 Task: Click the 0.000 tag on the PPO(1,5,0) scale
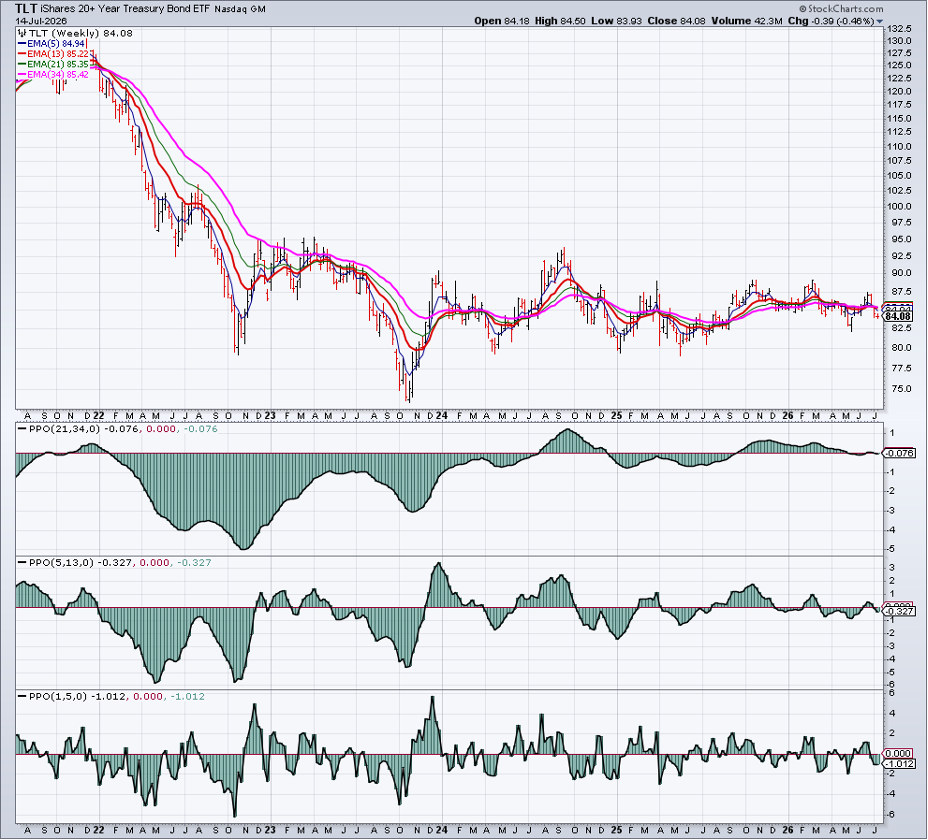coord(899,754)
